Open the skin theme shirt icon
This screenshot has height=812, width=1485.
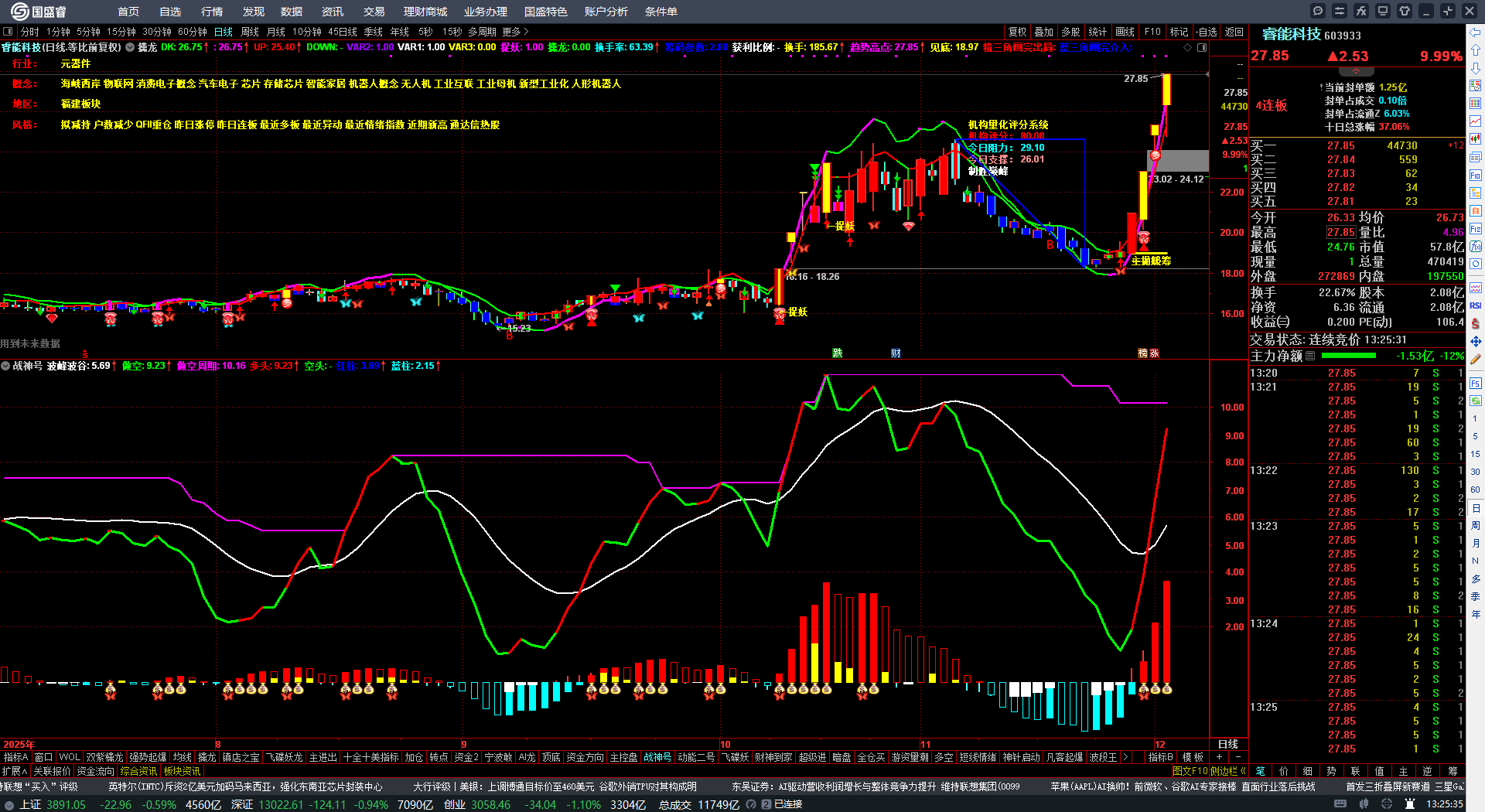1405,11
